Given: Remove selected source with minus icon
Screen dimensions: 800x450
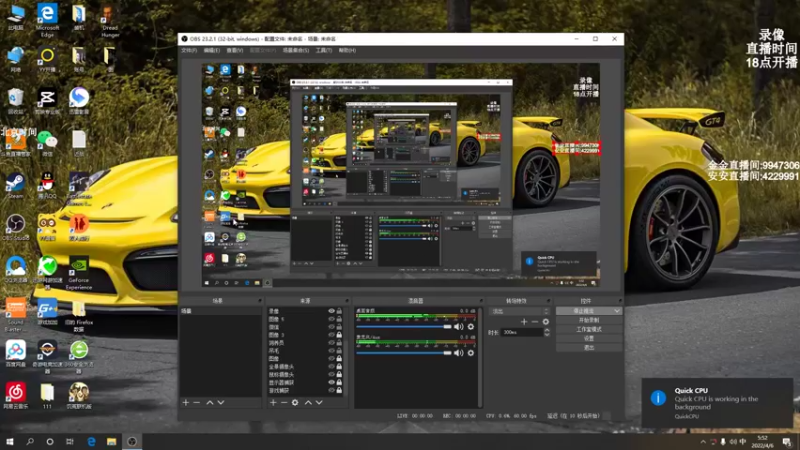Looking at the screenshot, I should point(283,402).
